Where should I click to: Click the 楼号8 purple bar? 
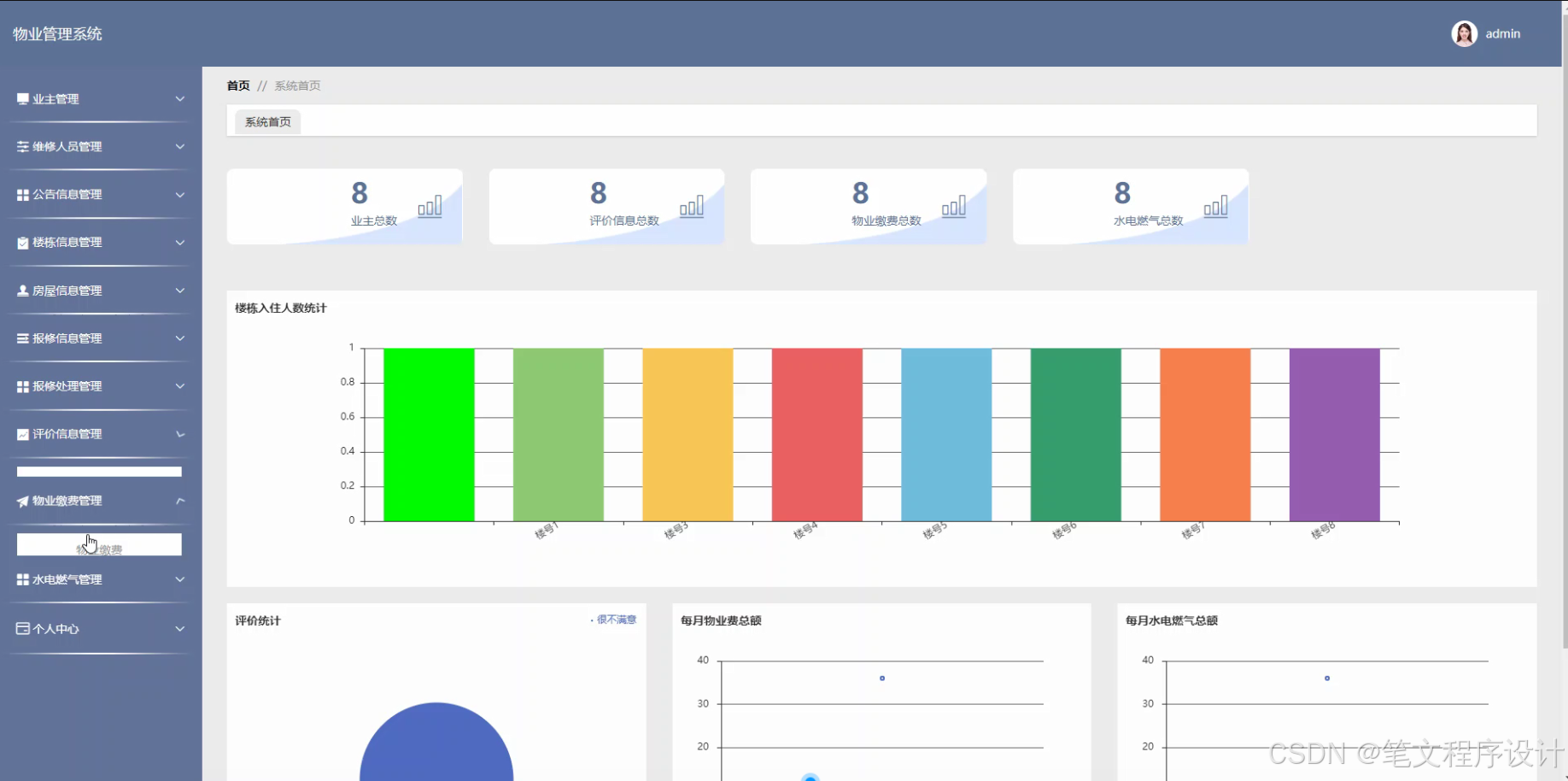click(x=1335, y=434)
